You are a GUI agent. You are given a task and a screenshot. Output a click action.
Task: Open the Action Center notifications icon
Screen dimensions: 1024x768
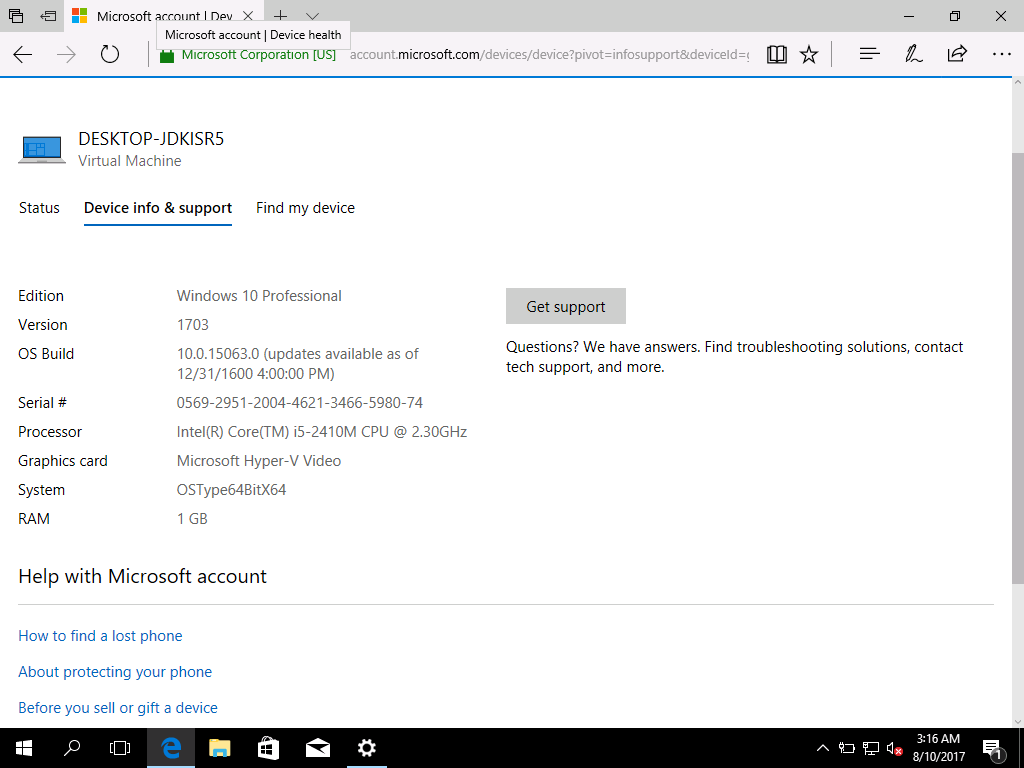992,749
